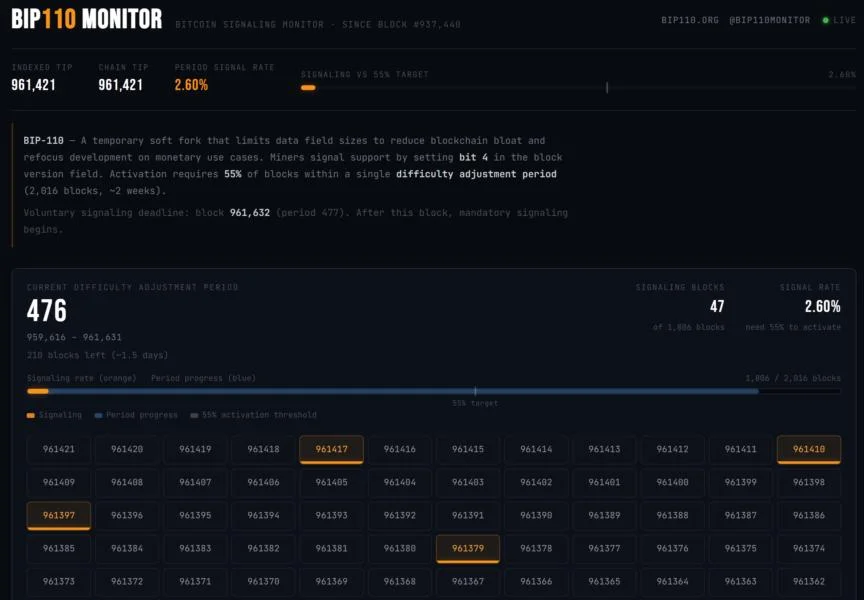
Task: Click block tile 961416
Action: click(x=399, y=450)
